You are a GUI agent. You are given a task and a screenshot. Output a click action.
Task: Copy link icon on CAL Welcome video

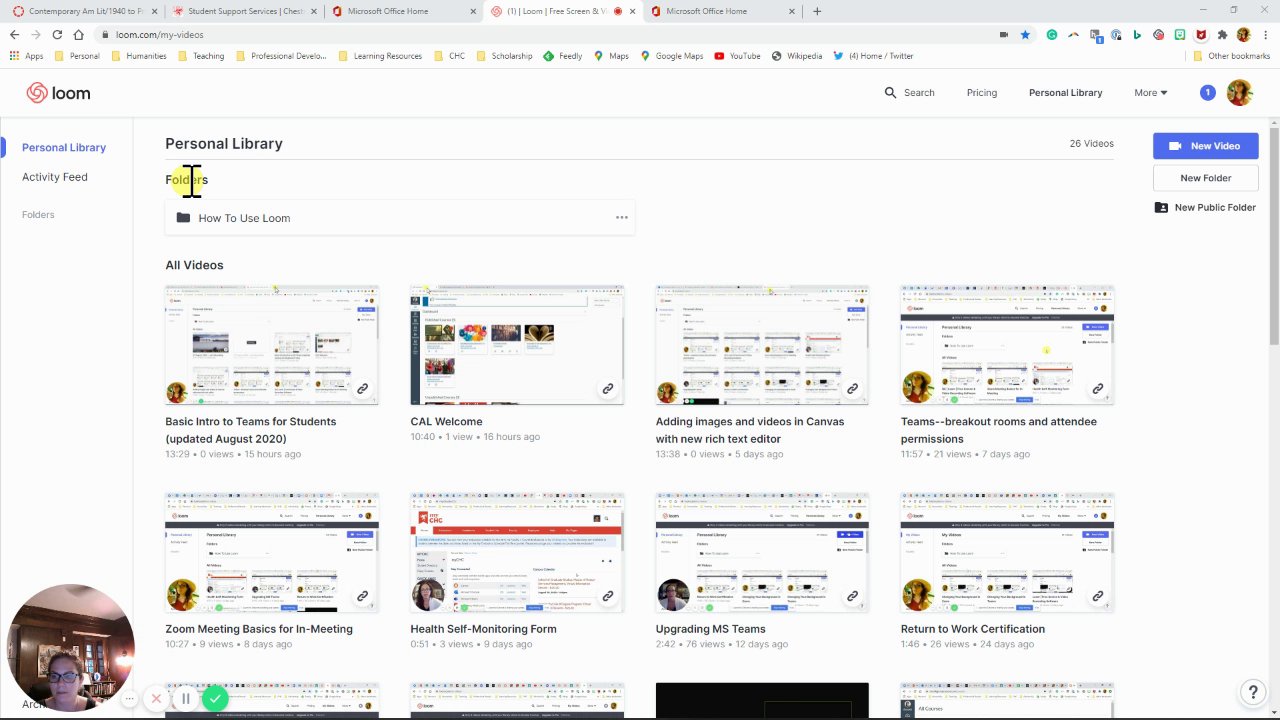coord(607,389)
